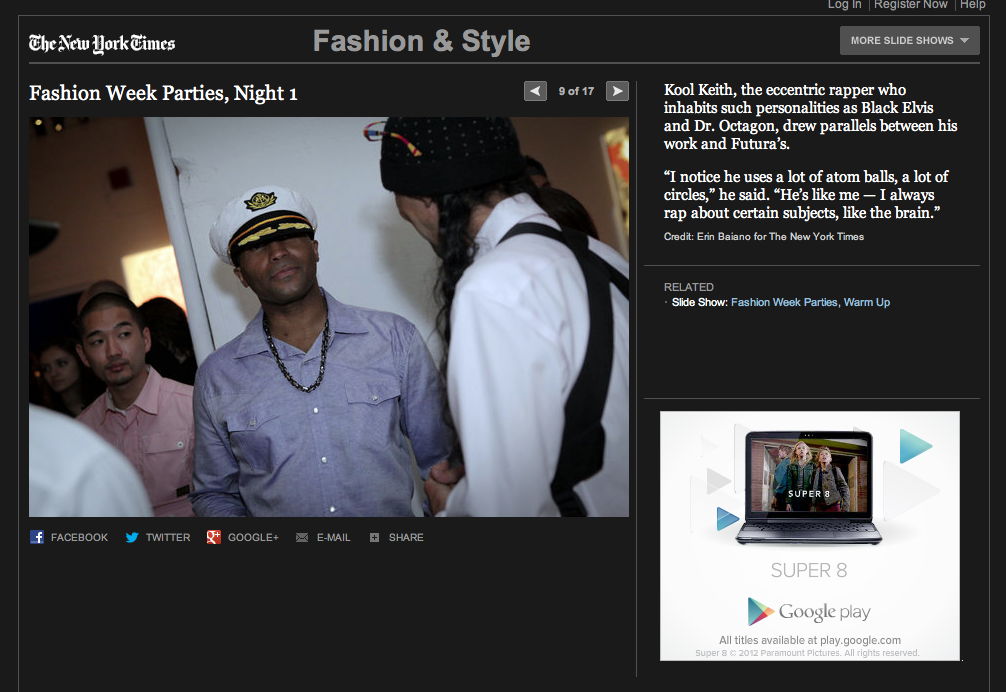Screen dimensions: 1006x692
Task: Click the Register Now link
Action: [x=910, y=5]
